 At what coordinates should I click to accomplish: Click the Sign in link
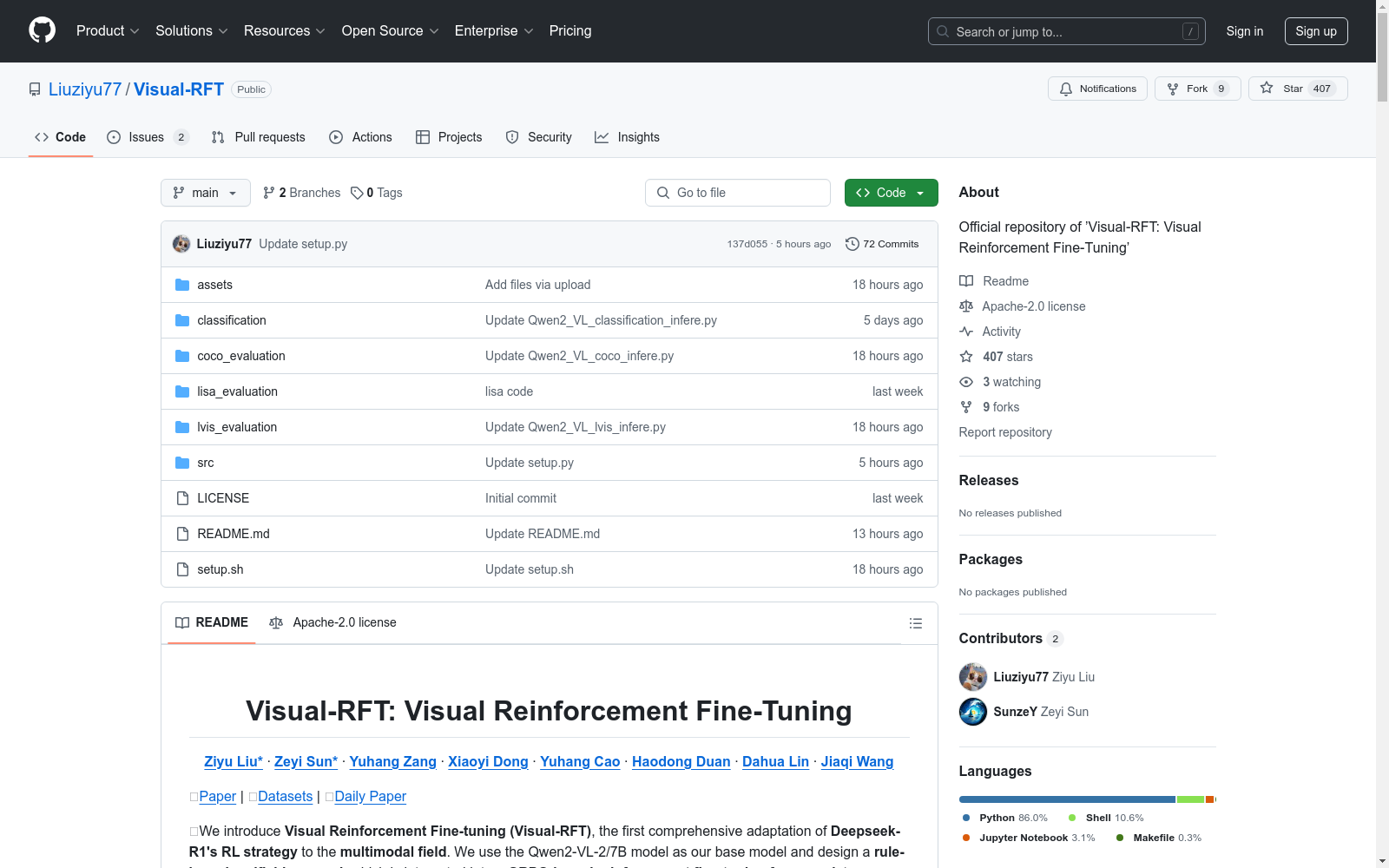click(1245, 31)
